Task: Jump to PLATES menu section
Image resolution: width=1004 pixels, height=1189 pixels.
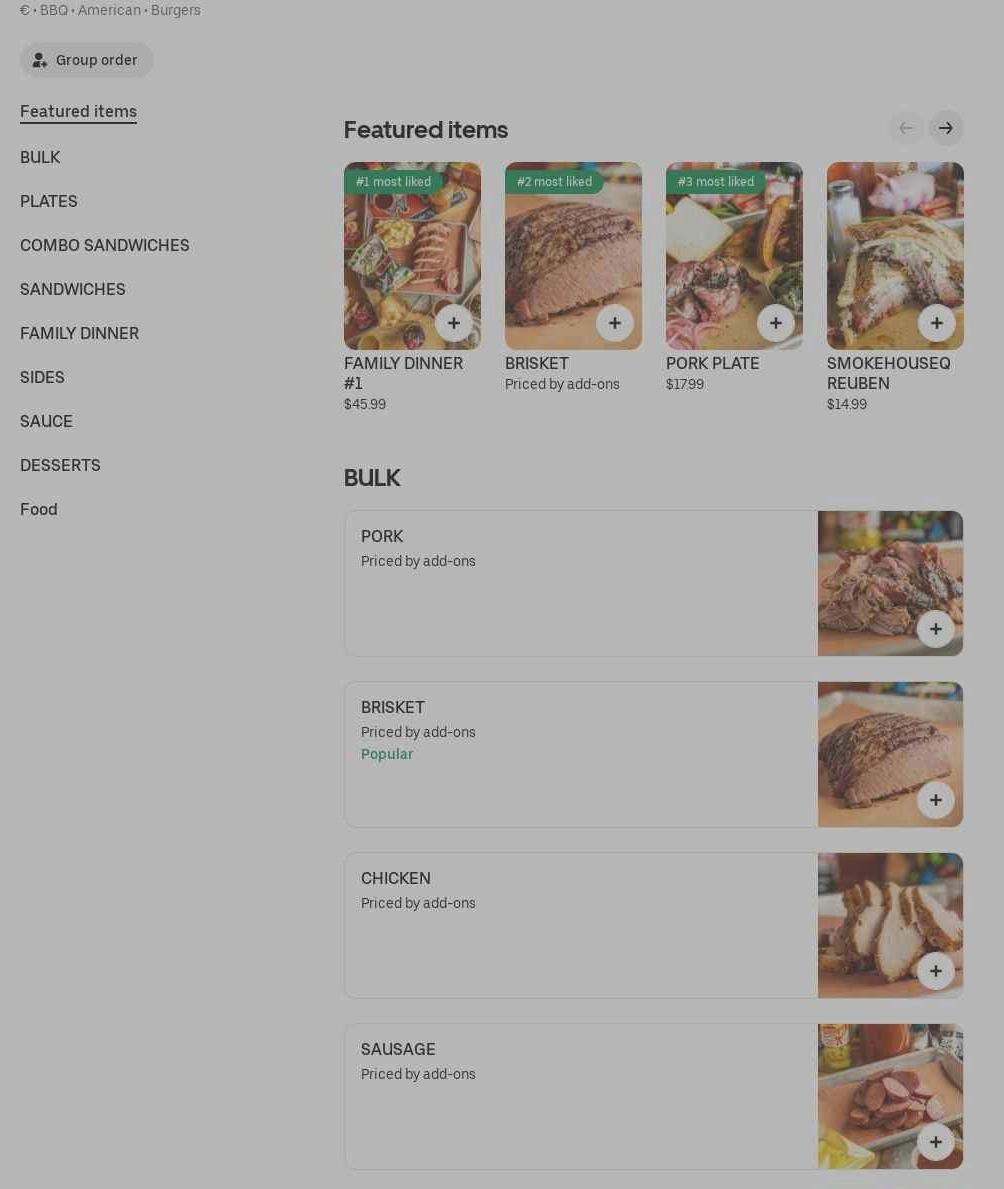Action: 49,201
